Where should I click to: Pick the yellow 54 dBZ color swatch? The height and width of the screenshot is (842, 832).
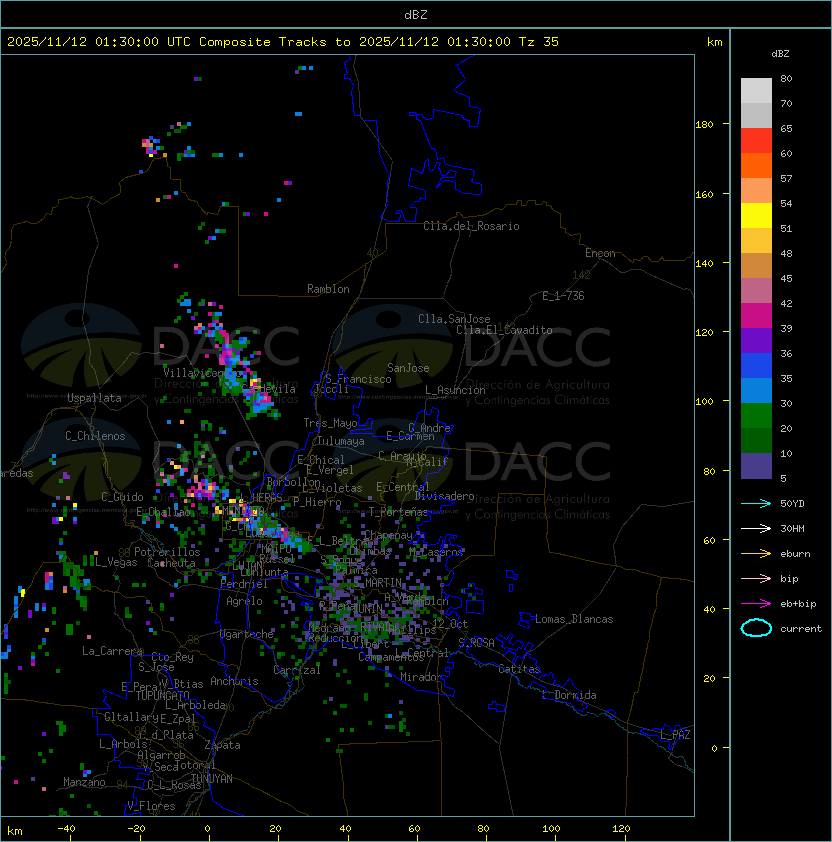click(x=756, y=216)
